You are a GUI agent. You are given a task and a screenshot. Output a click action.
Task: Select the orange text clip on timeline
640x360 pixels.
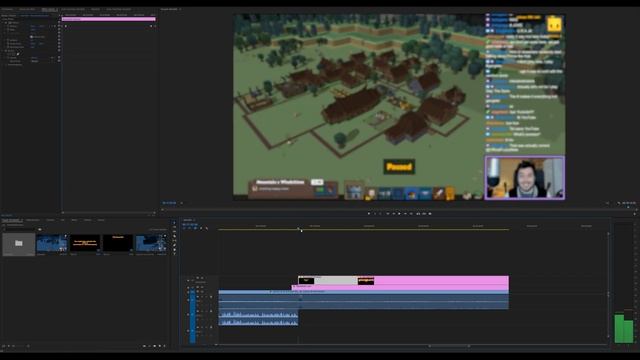tap(366, 280)
